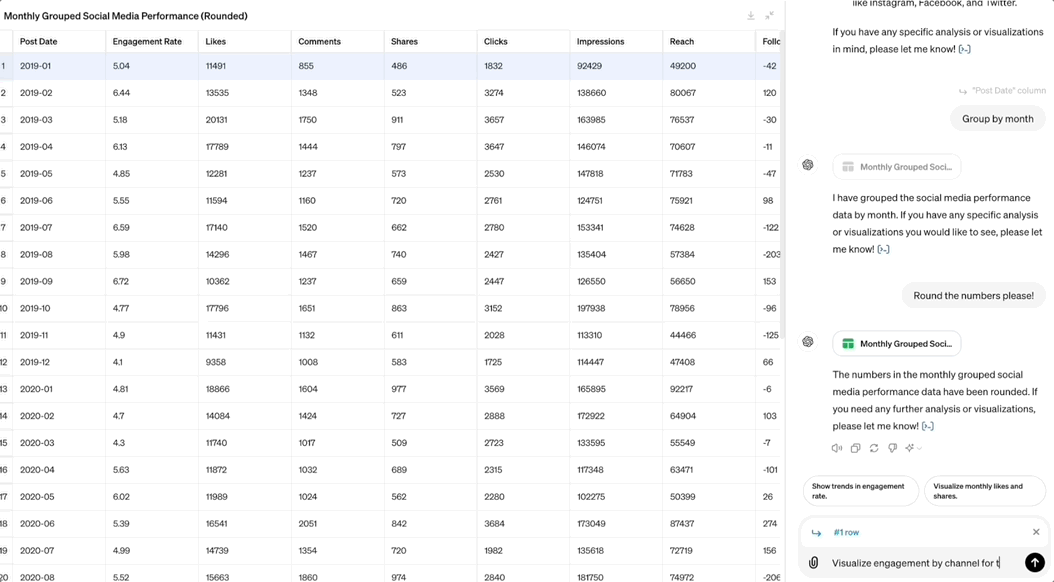Select the Post Date column header

pos(39,42)
